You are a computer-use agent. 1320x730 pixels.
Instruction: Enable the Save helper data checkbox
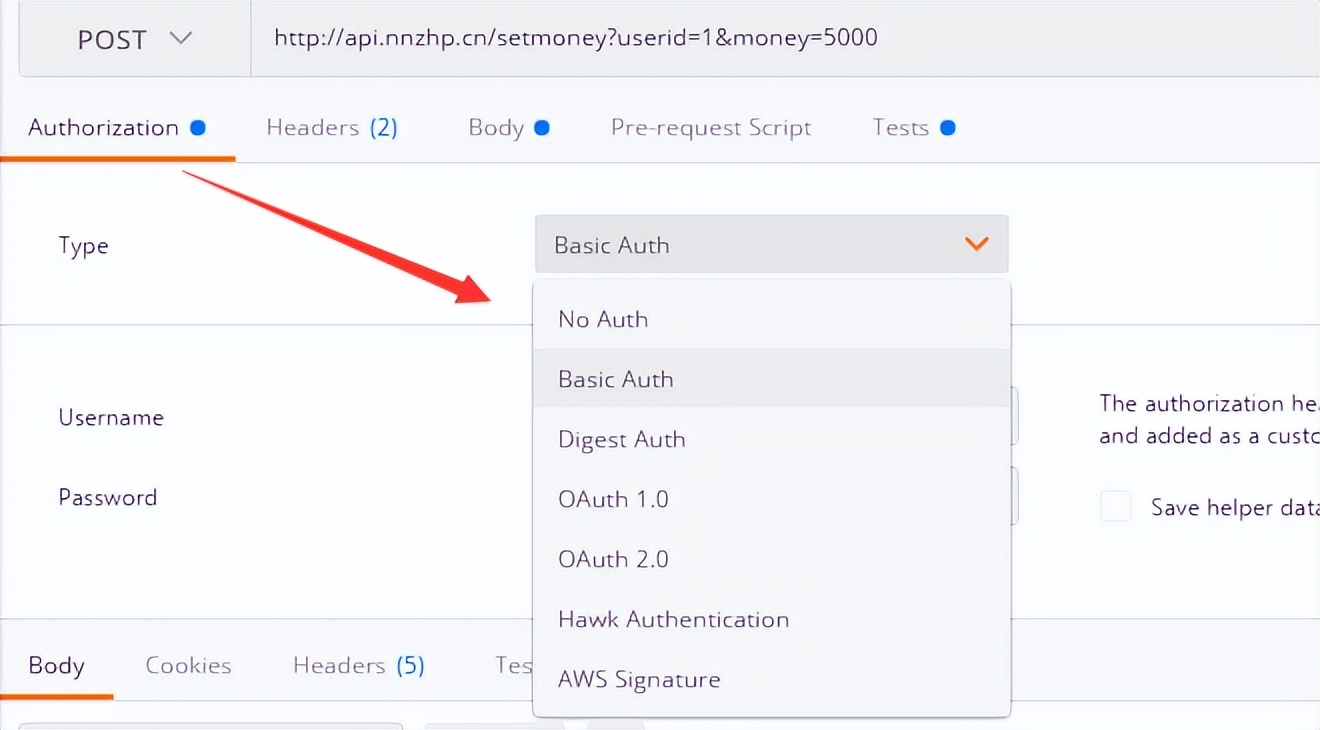(1115, 507)
